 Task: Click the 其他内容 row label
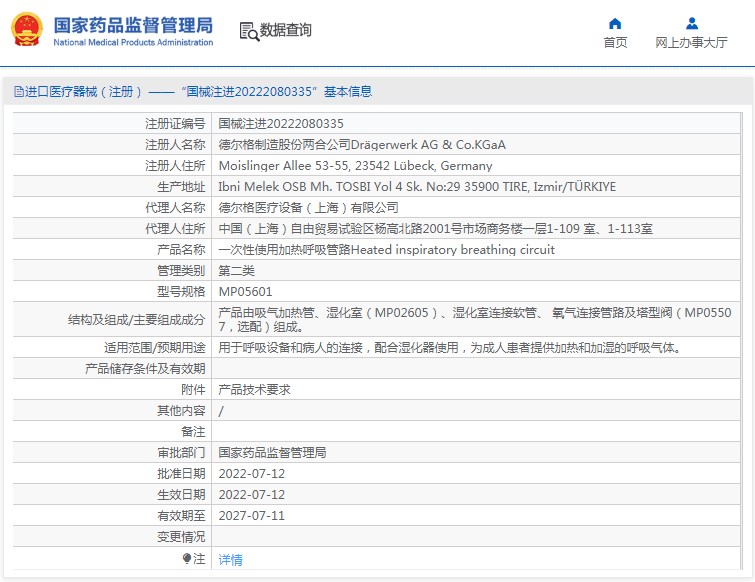[181, 411]
